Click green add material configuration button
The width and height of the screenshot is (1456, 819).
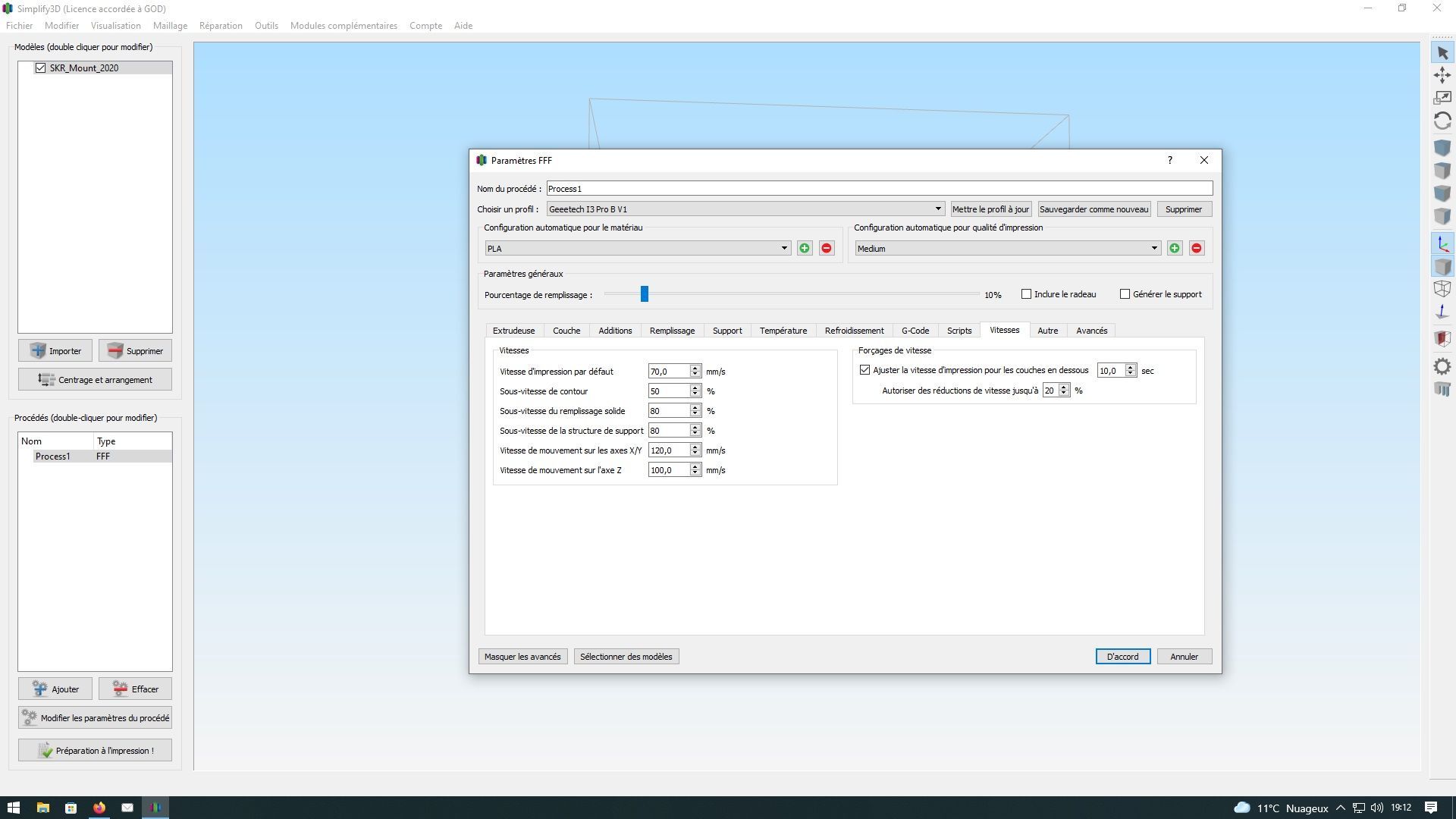tap(805, 249)
